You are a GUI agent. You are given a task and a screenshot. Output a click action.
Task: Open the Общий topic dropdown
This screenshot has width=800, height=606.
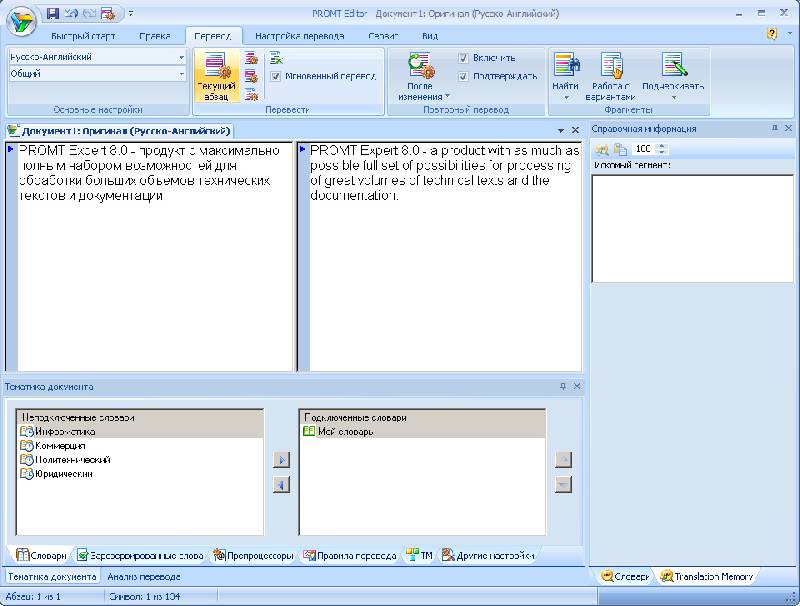[181, 74]
